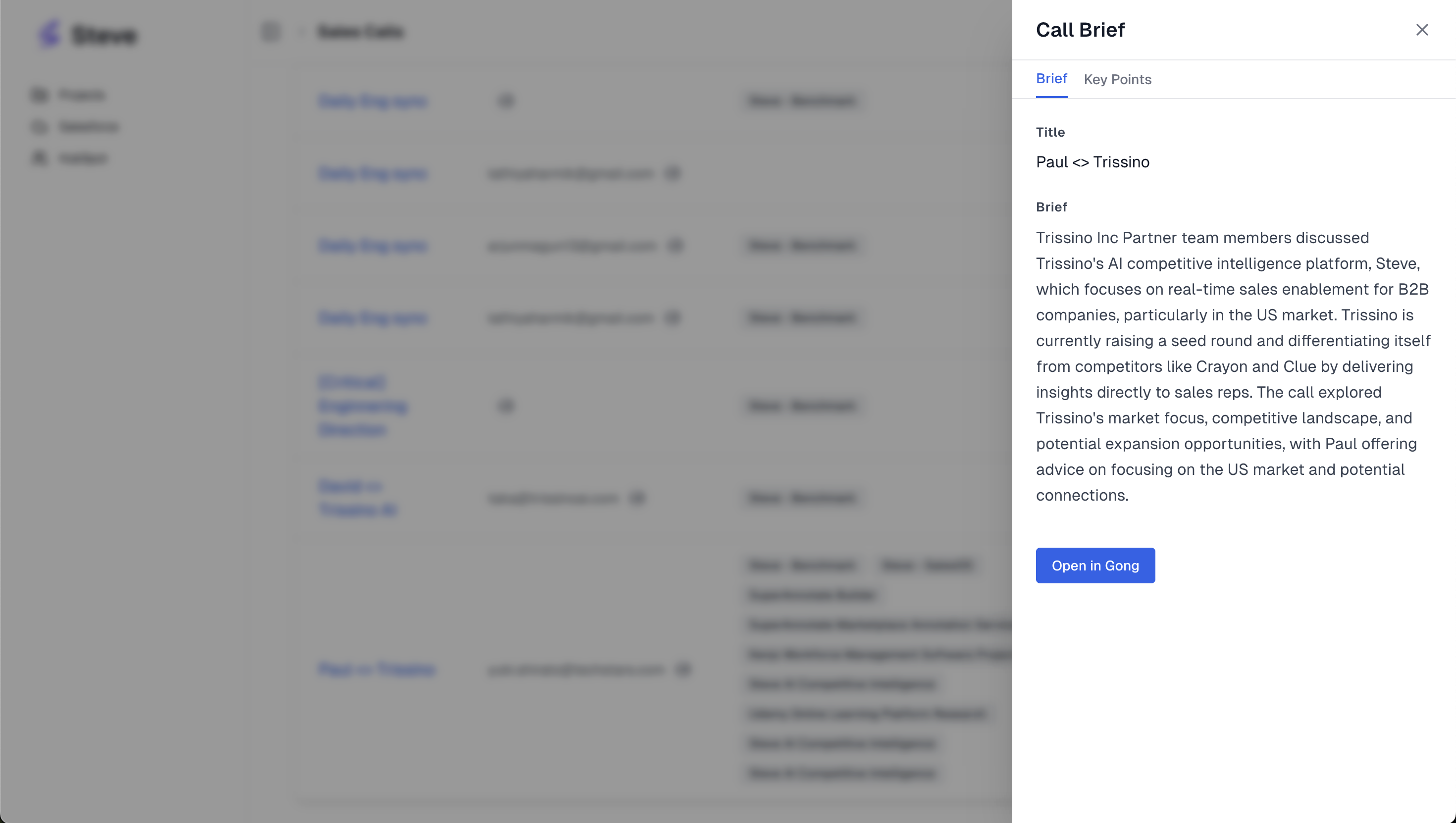The height and width of the screenshot is (823, 1456).
Task: Click the Projects sidebar icon
Action: click(x=40, y=95)
